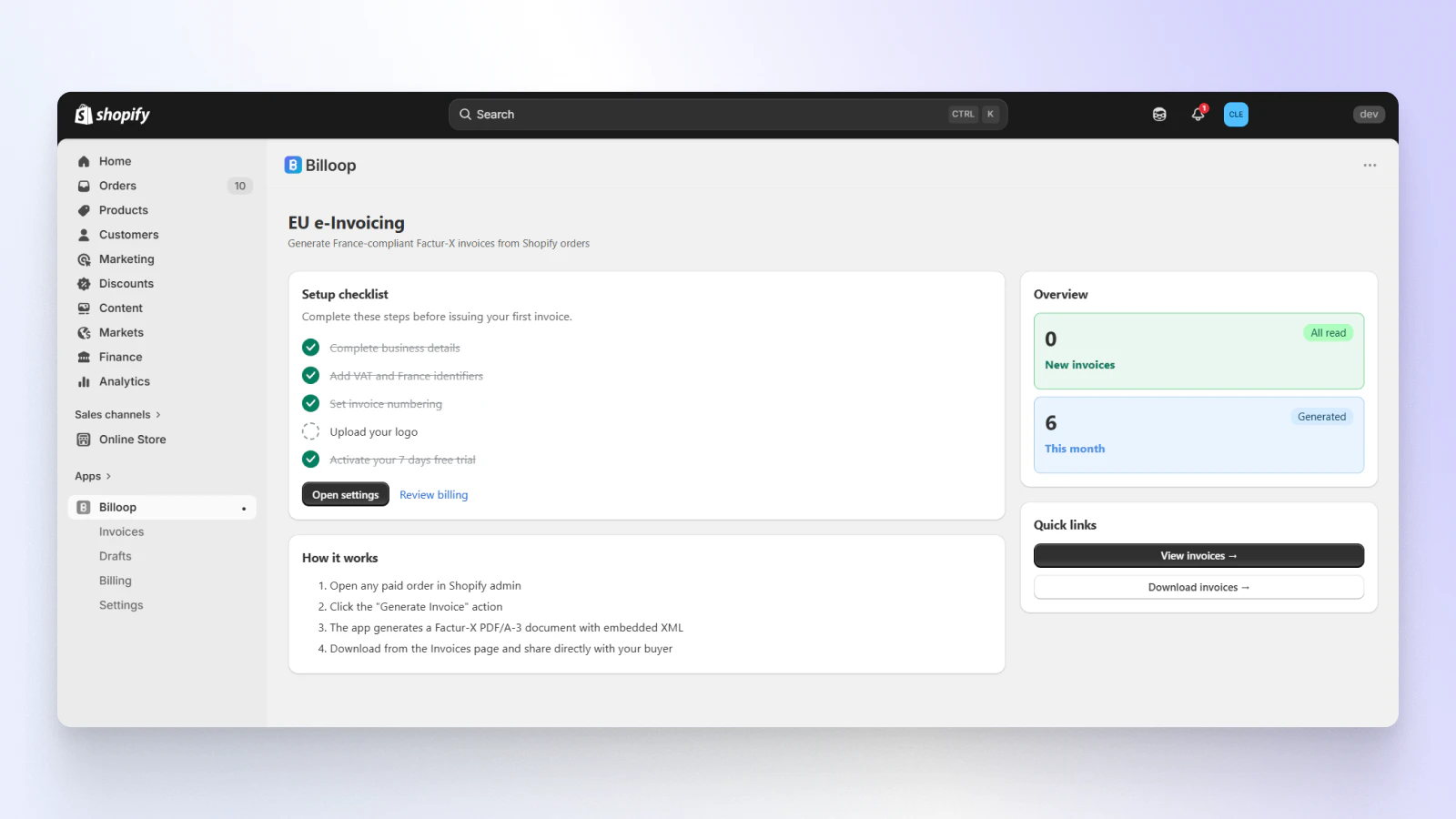Image resolution: width=1456 pixels, height=819 pixels.
Task: Click the search magnifier icon
Action: (465, 115)
